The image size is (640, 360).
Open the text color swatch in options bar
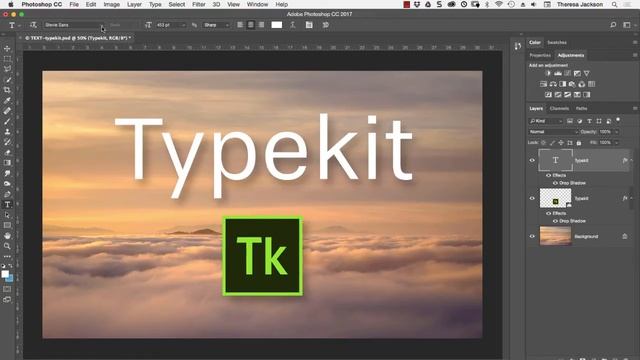[277, 25]
